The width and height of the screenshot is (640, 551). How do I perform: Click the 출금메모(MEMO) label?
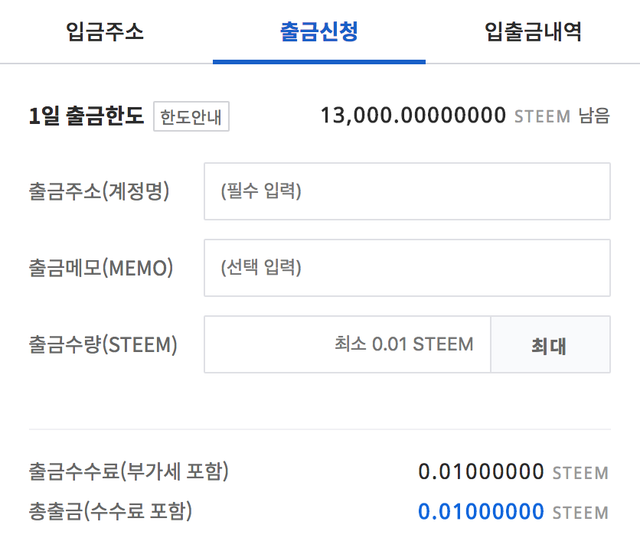101,268
